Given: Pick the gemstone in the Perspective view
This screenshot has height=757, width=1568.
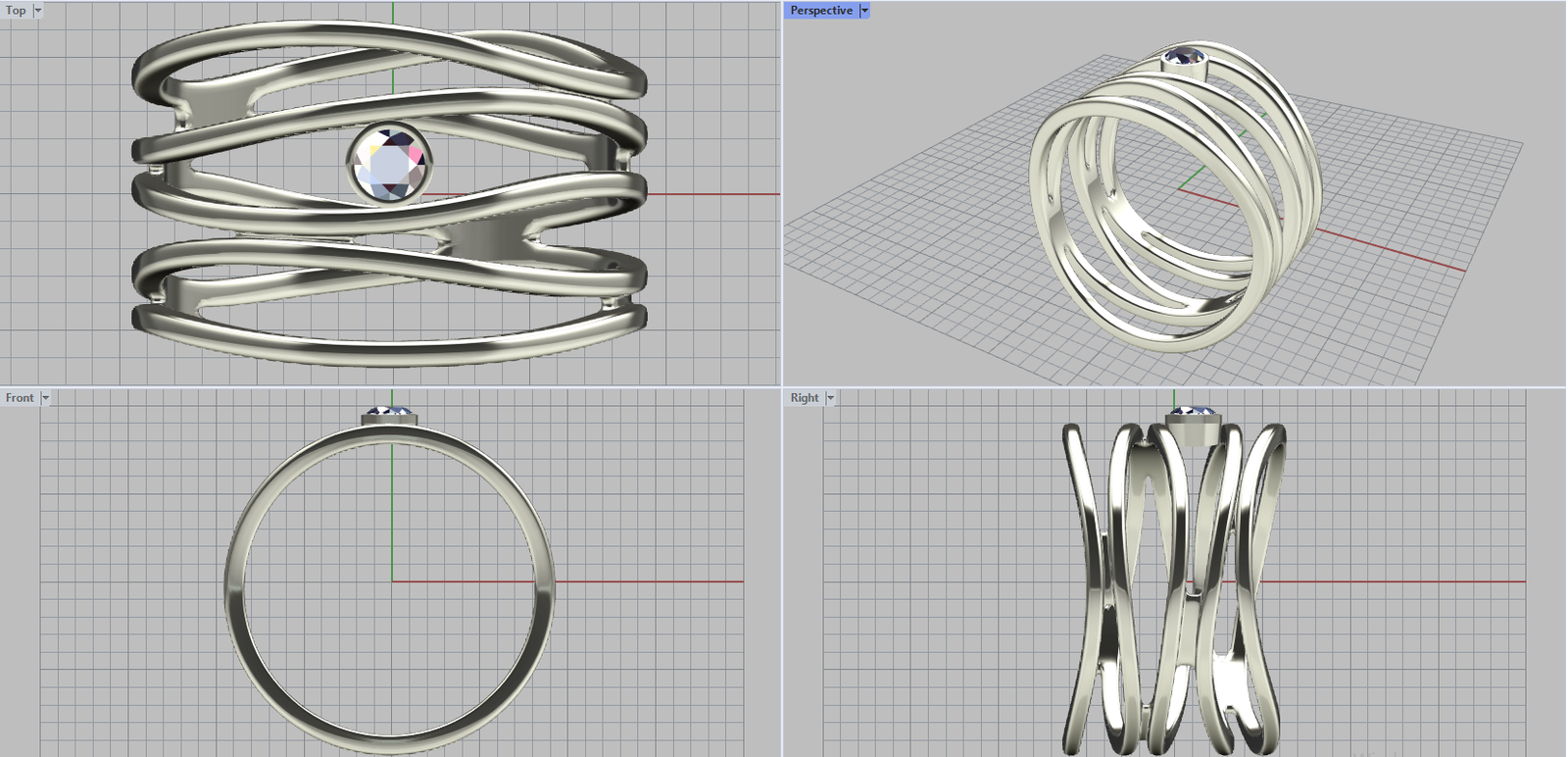Looking at the screenshot, I should pos(1184,57).
